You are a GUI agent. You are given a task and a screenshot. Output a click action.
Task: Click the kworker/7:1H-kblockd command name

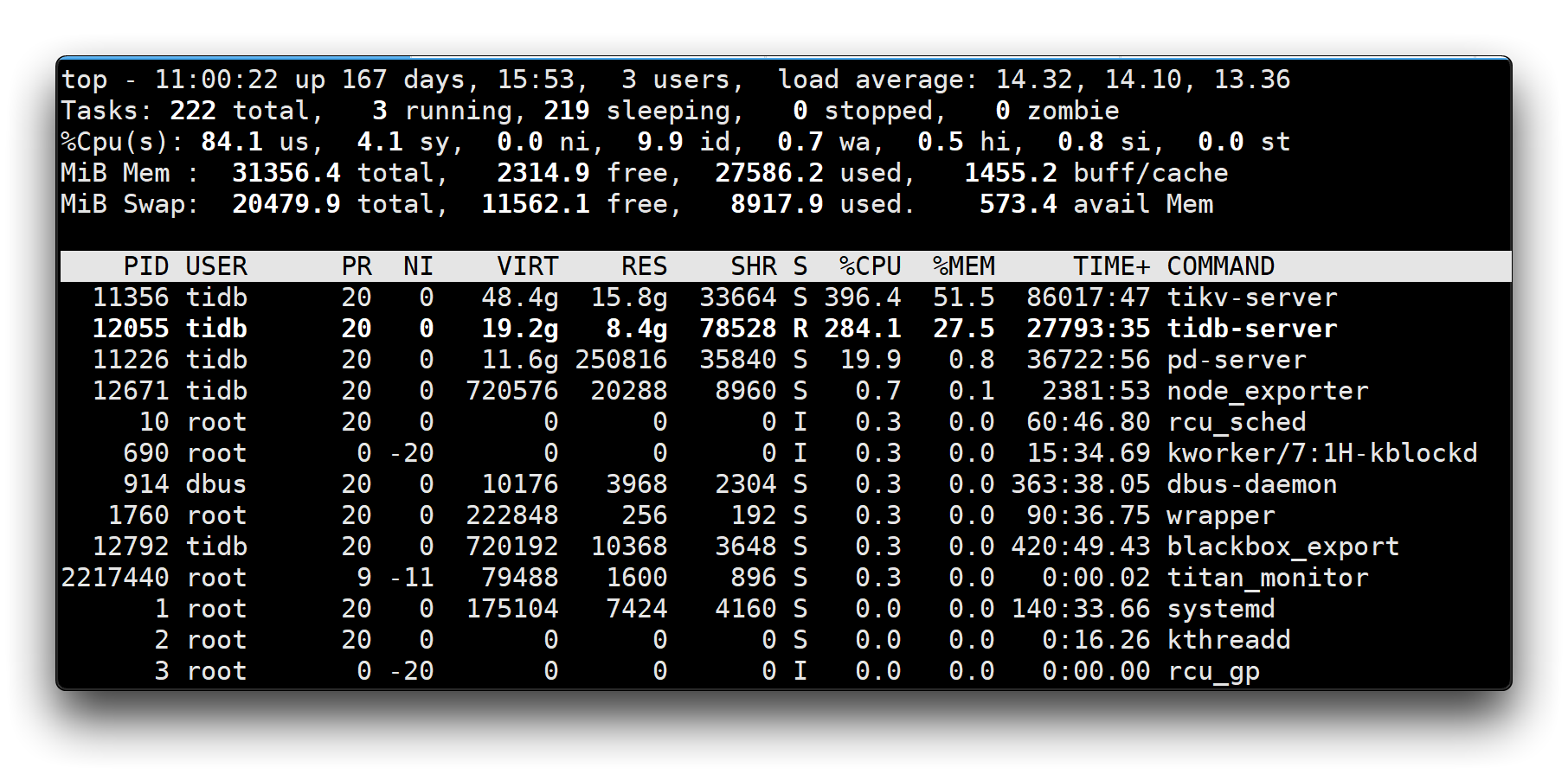(1322, 453)
